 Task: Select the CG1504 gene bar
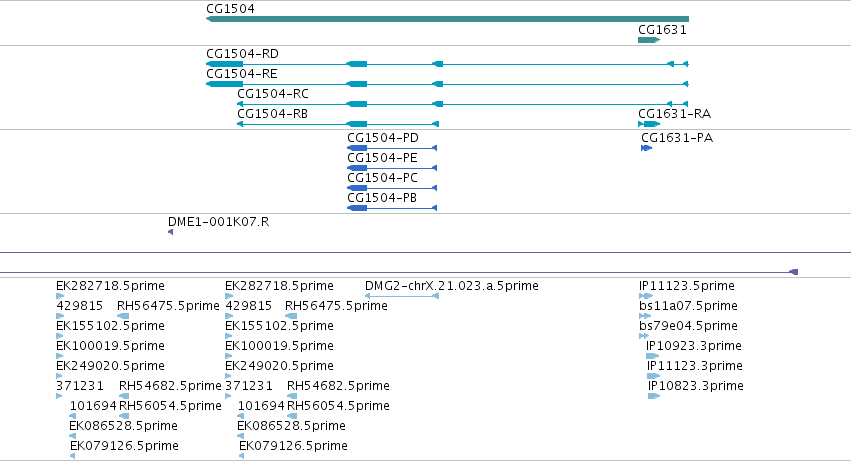point(447,19)
